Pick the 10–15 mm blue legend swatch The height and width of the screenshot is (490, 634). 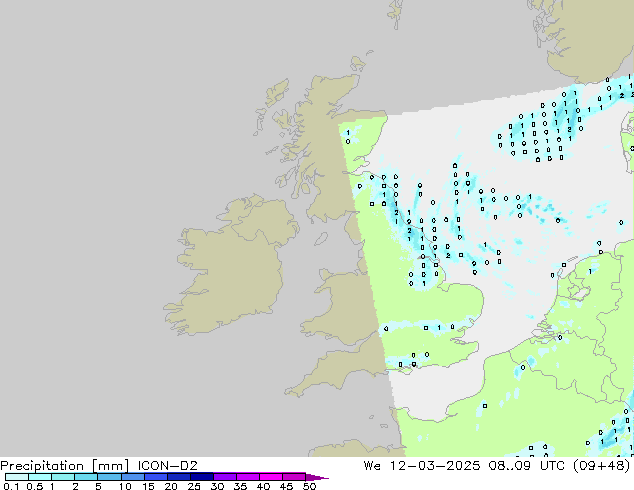(x=133, y=477)
